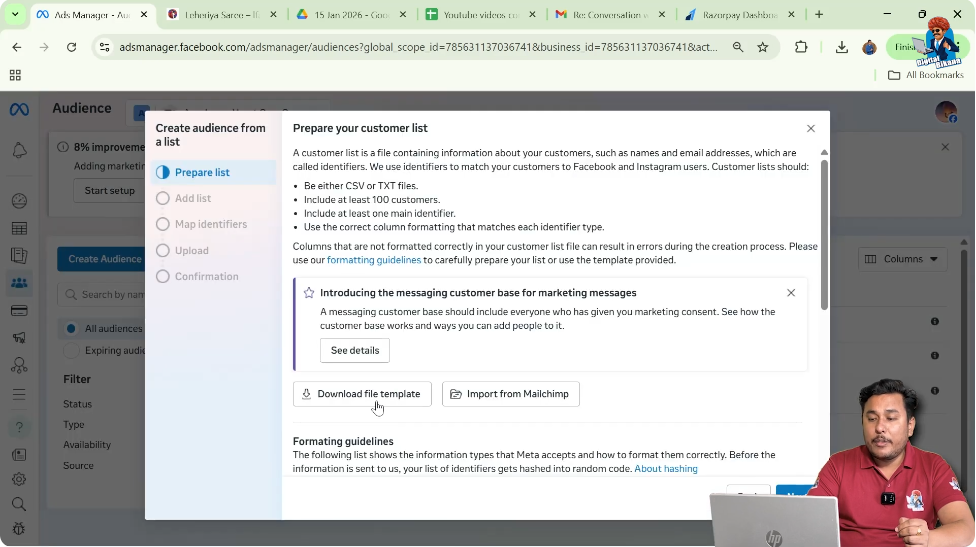The image size is (976, 547).
Task: Click Availability filter label
Action: click(x=87, y=445)
